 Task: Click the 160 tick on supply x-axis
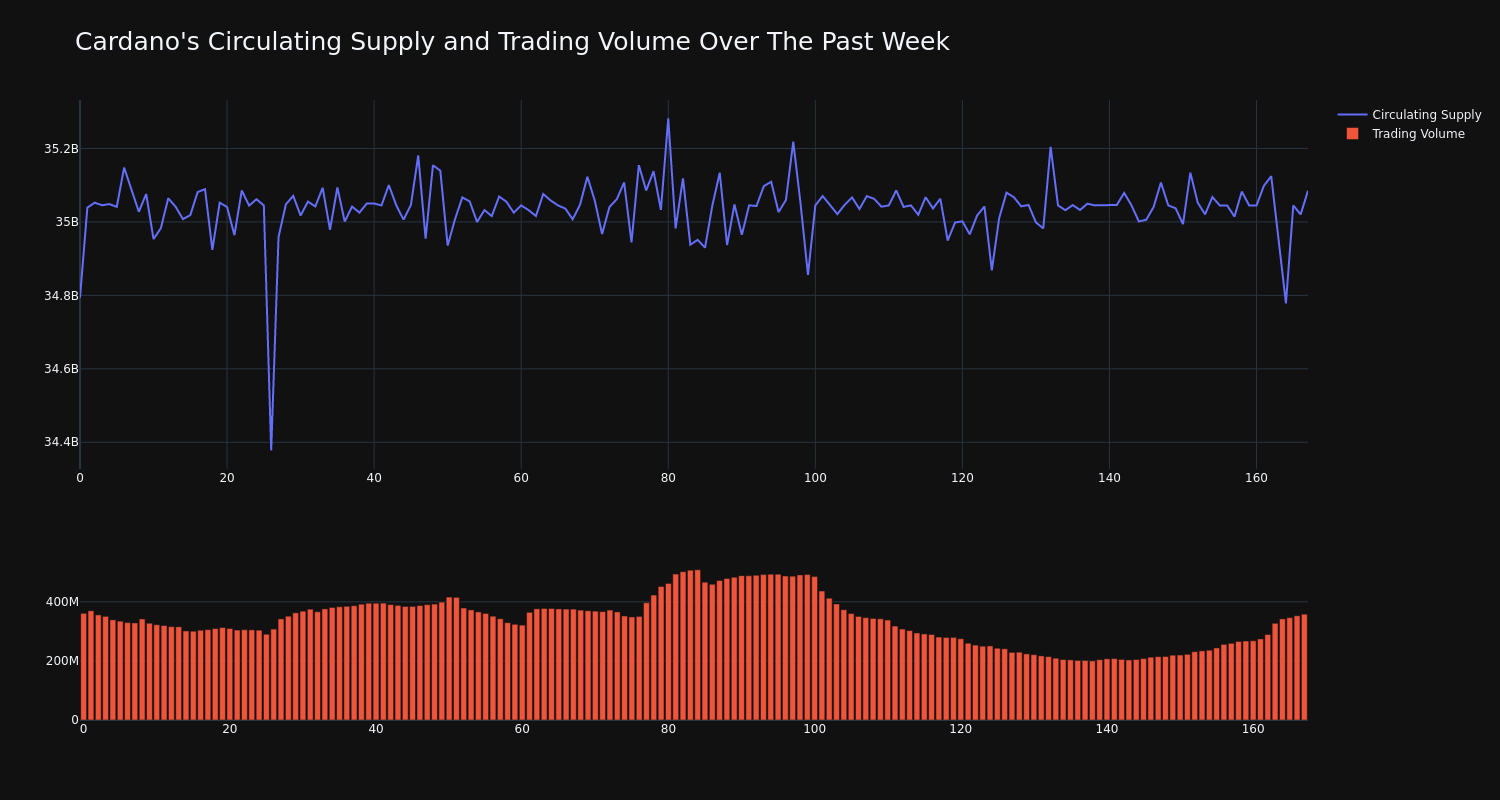coord(1256,478)
